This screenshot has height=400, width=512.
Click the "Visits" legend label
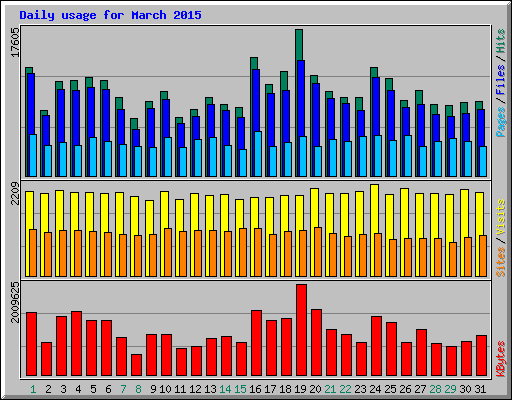pos(501,217)
